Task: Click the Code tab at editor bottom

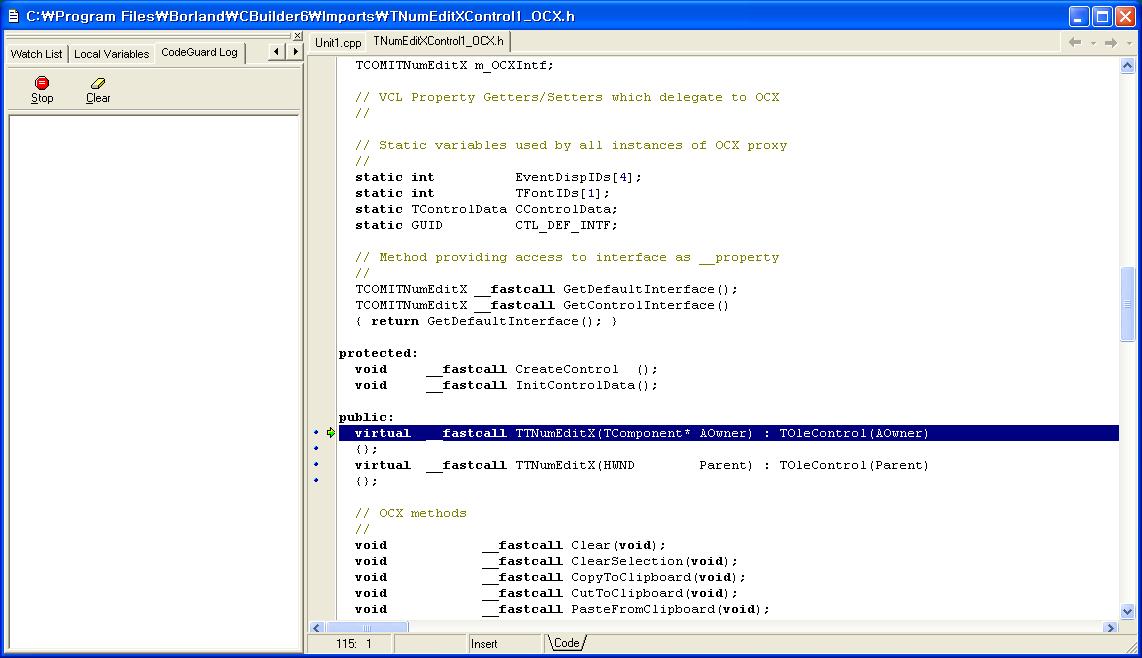Action: click(566, 643)
